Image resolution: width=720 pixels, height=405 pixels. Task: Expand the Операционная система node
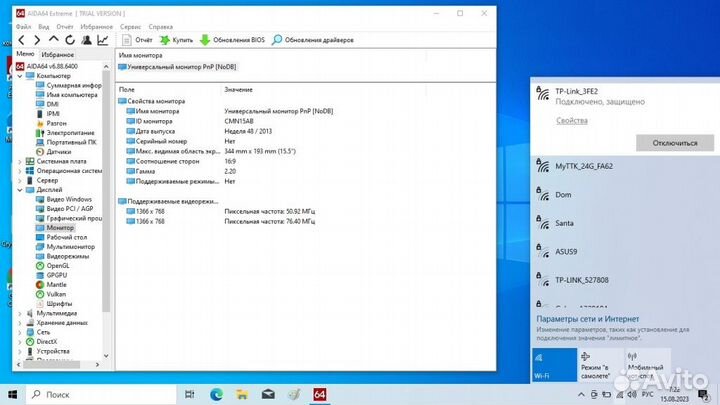pyautogui.click(x=20, y=171)
